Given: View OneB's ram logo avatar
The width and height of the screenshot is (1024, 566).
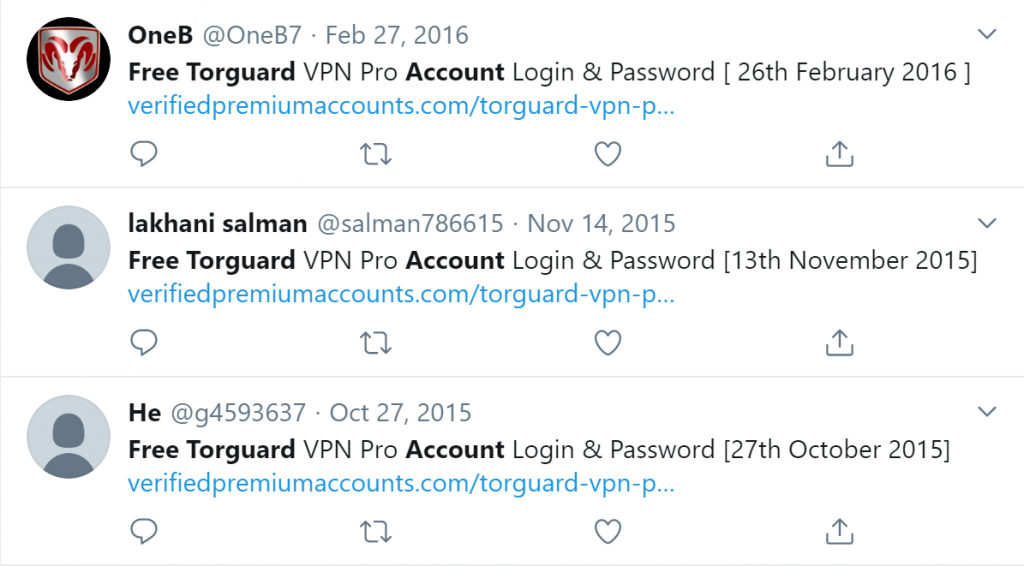Looking at the screenshot, I should pos(69,59).
